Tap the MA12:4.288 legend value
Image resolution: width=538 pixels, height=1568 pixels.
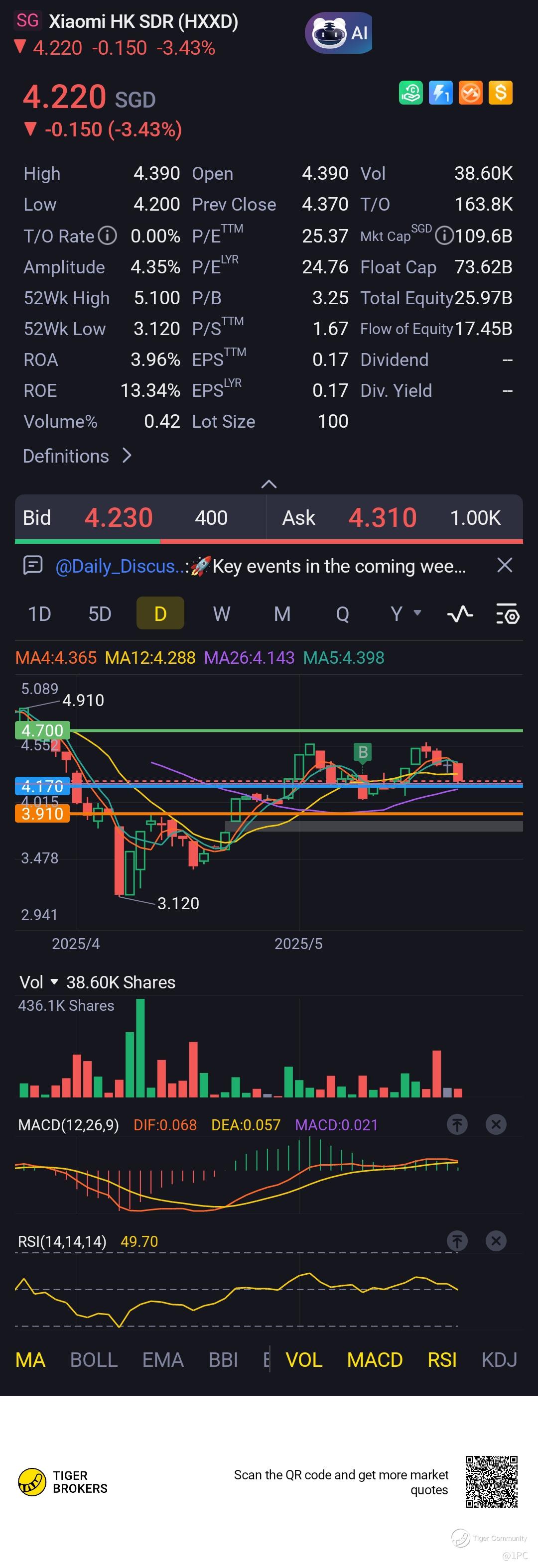point(150,657)
